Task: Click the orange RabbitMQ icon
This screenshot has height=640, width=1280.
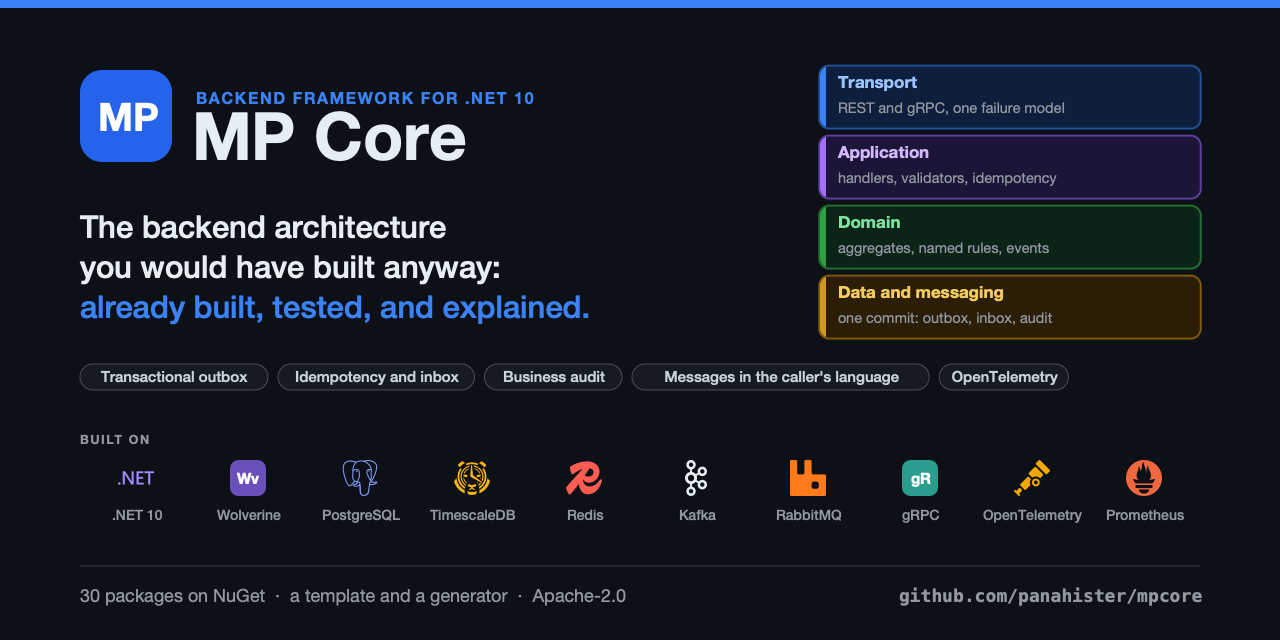Action: pyautogui.click(x=808, y=478)
